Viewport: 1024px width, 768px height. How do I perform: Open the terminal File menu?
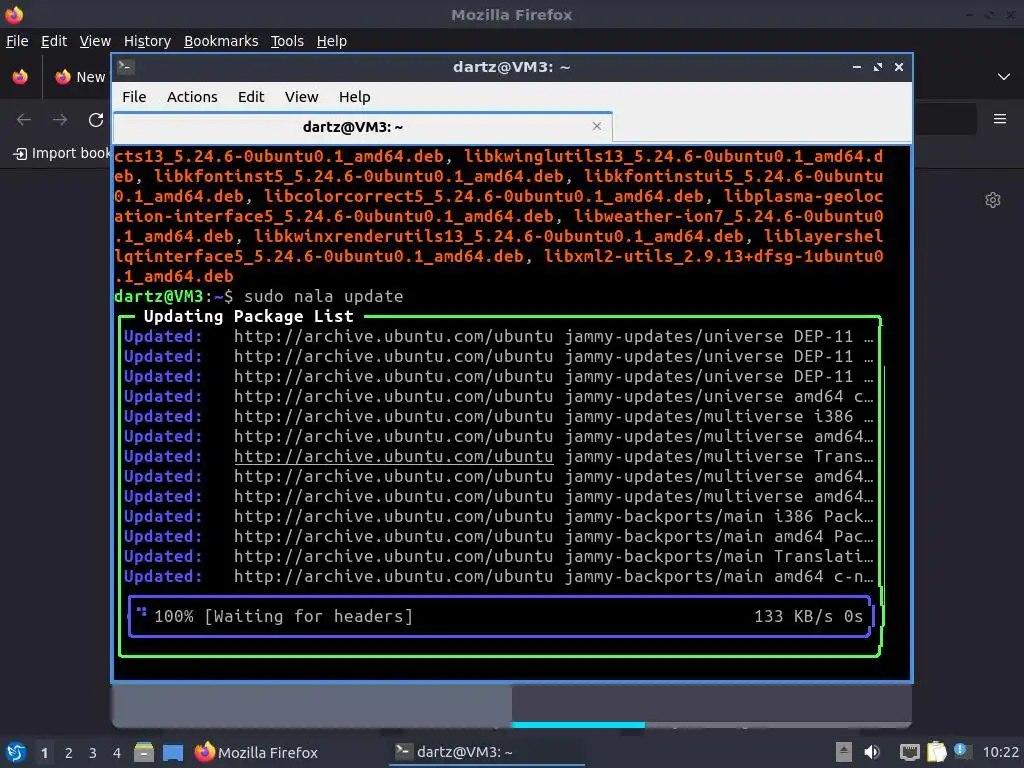click(x=134, y=97)
